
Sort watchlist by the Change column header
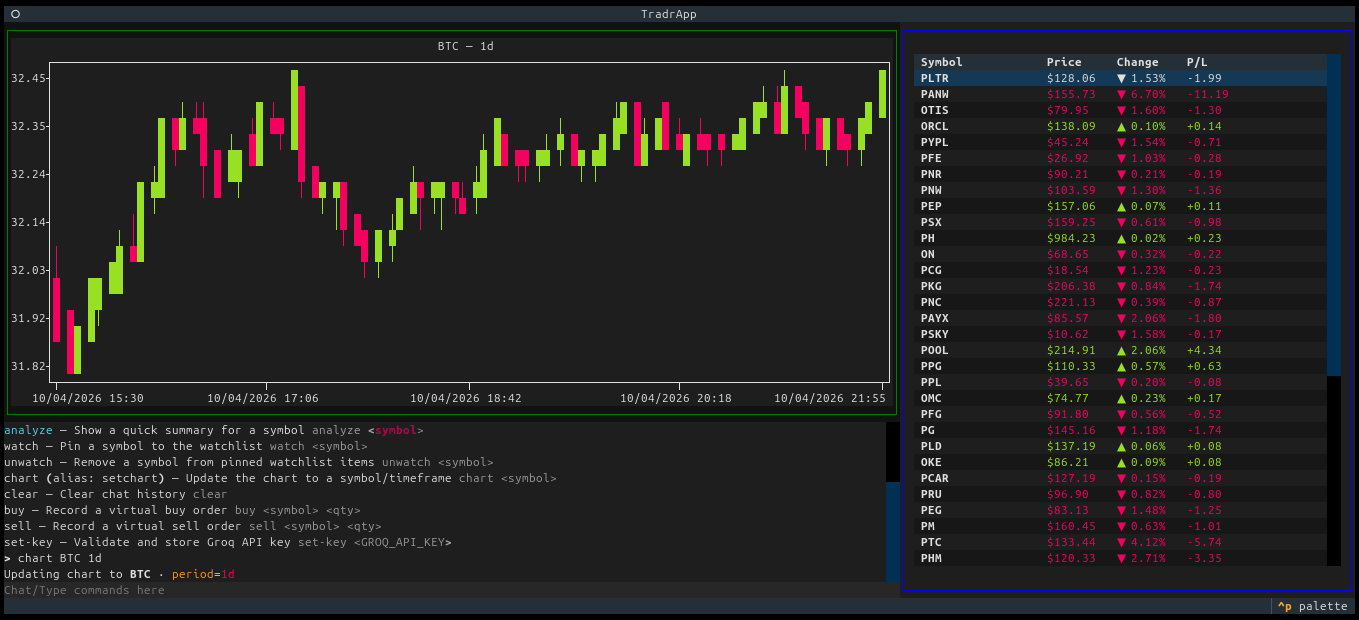click(1137, 62)
